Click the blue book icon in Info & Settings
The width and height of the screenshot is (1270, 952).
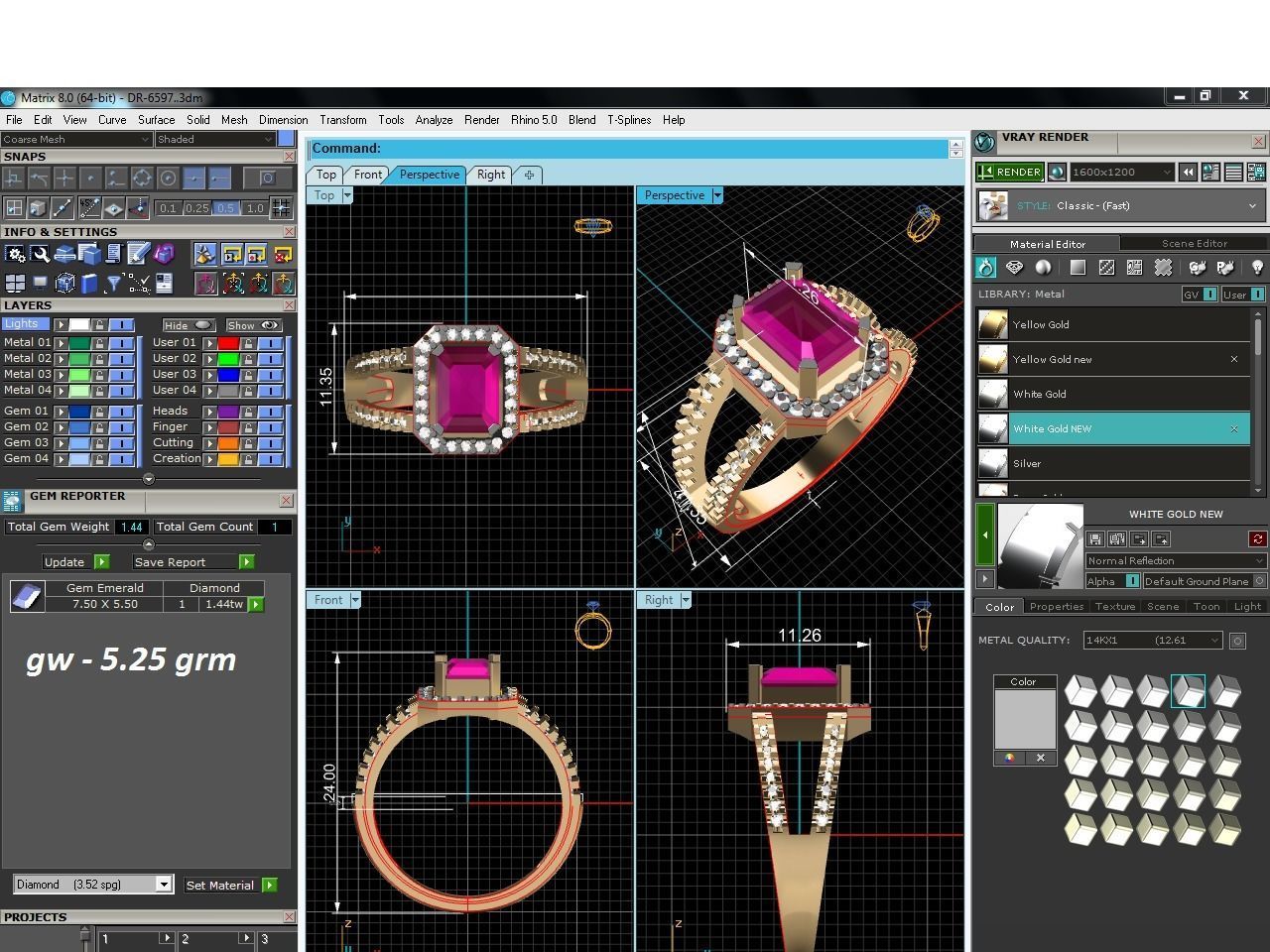[x=89, y=284]
